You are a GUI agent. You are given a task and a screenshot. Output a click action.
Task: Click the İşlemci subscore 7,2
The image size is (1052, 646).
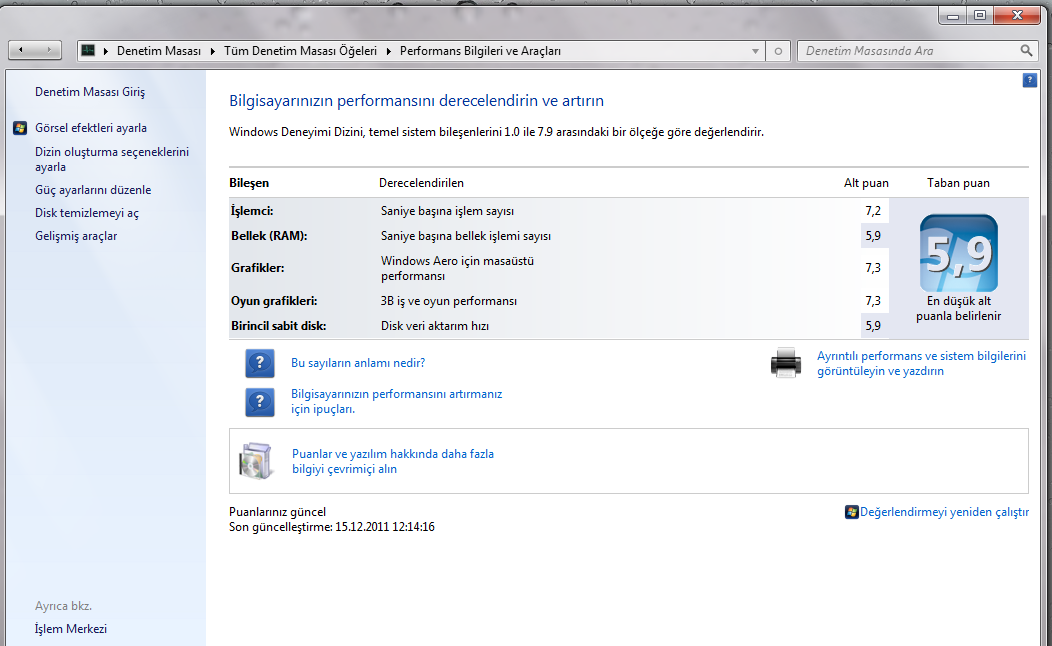click(x=873, y=211)
